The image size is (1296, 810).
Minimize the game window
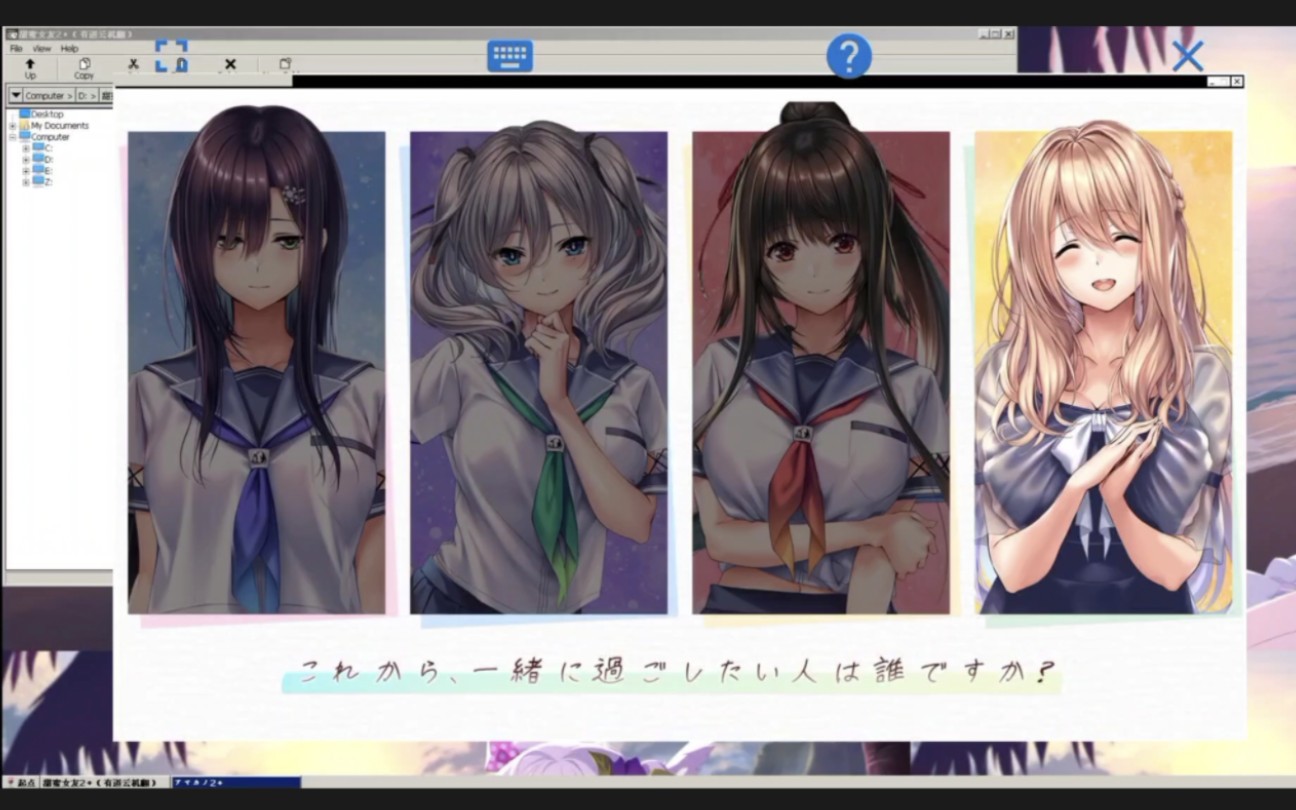[1213, 81]
